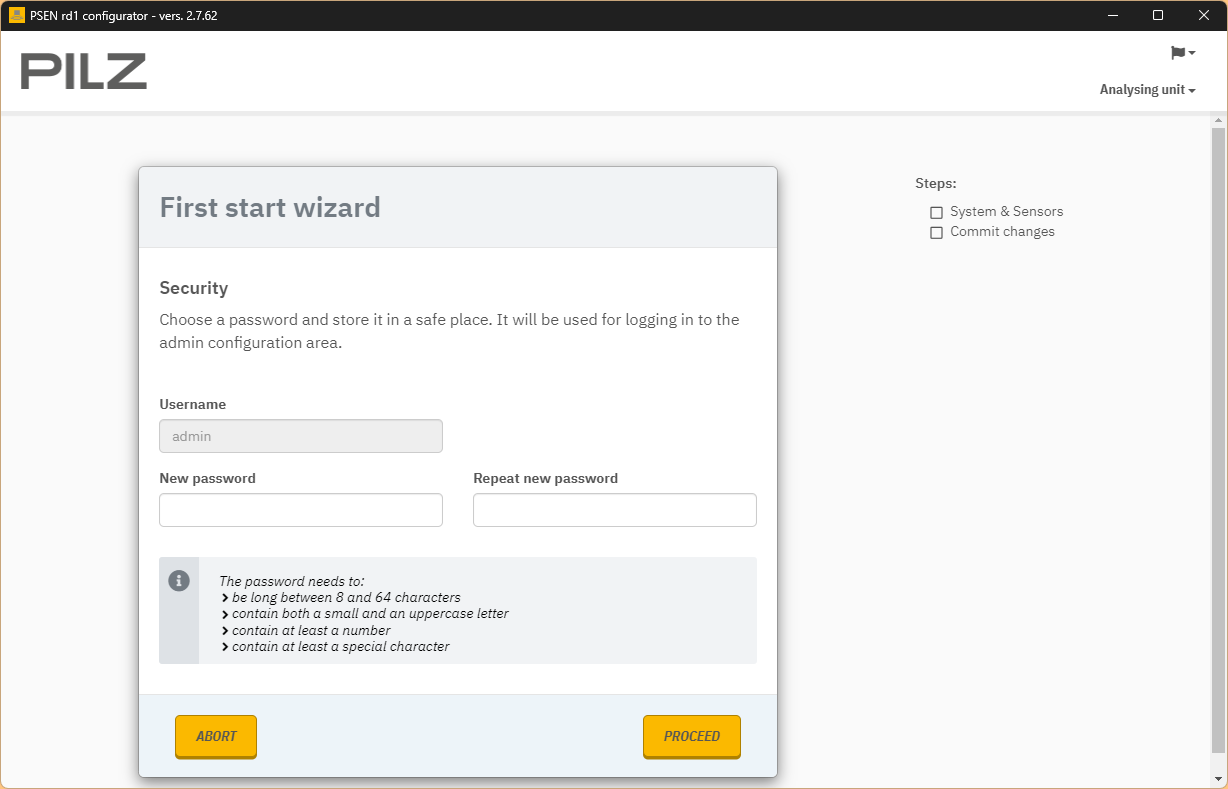Focus the New password field

click(301, 510)
